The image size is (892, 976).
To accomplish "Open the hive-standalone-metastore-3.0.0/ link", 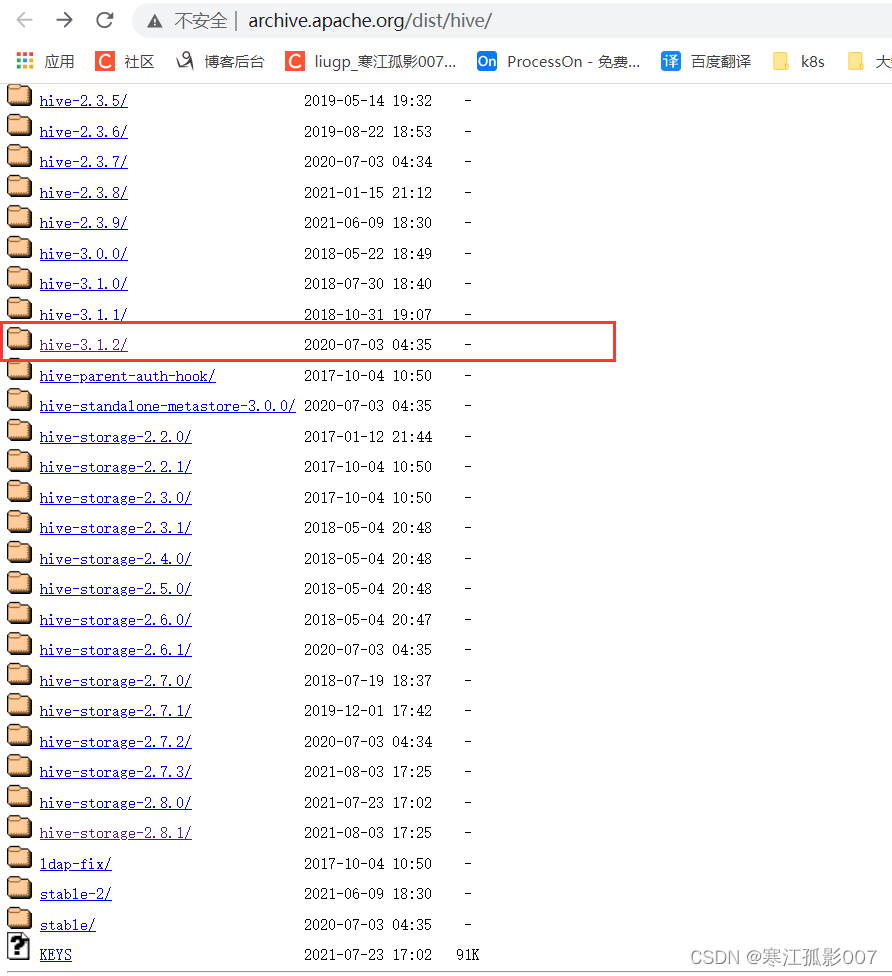I will [x=167, y=406].
